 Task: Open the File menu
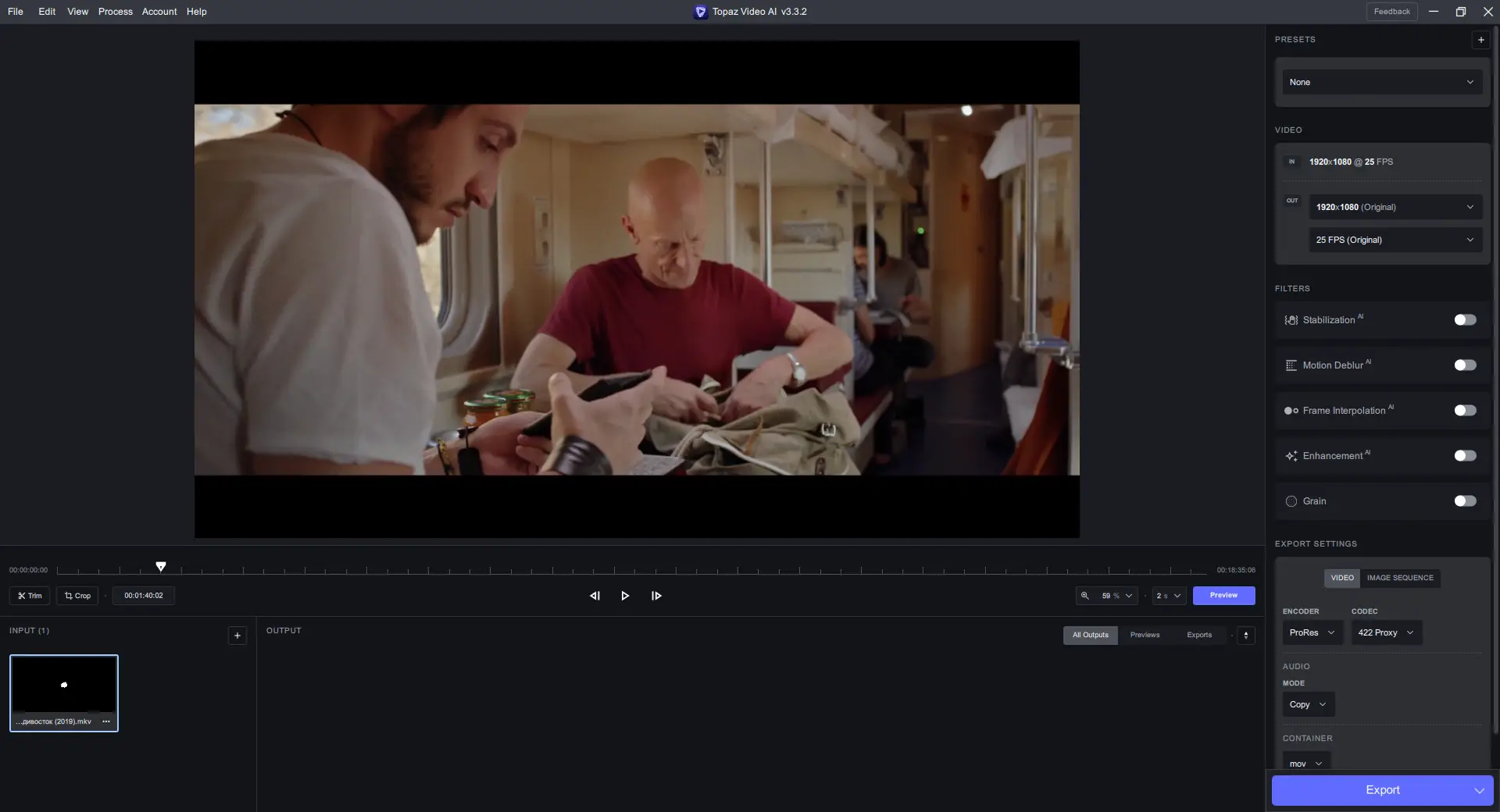(16, 12)
